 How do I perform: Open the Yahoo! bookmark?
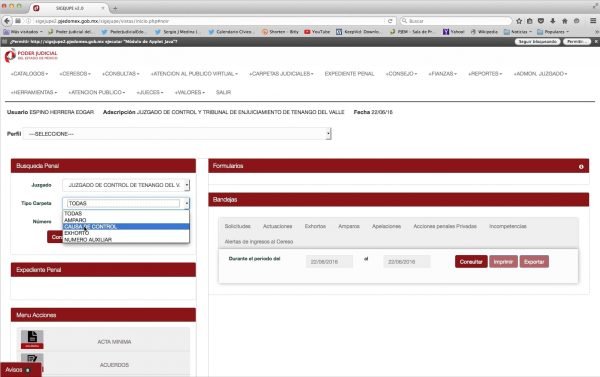pyautogui.click(x=453, y=32)
